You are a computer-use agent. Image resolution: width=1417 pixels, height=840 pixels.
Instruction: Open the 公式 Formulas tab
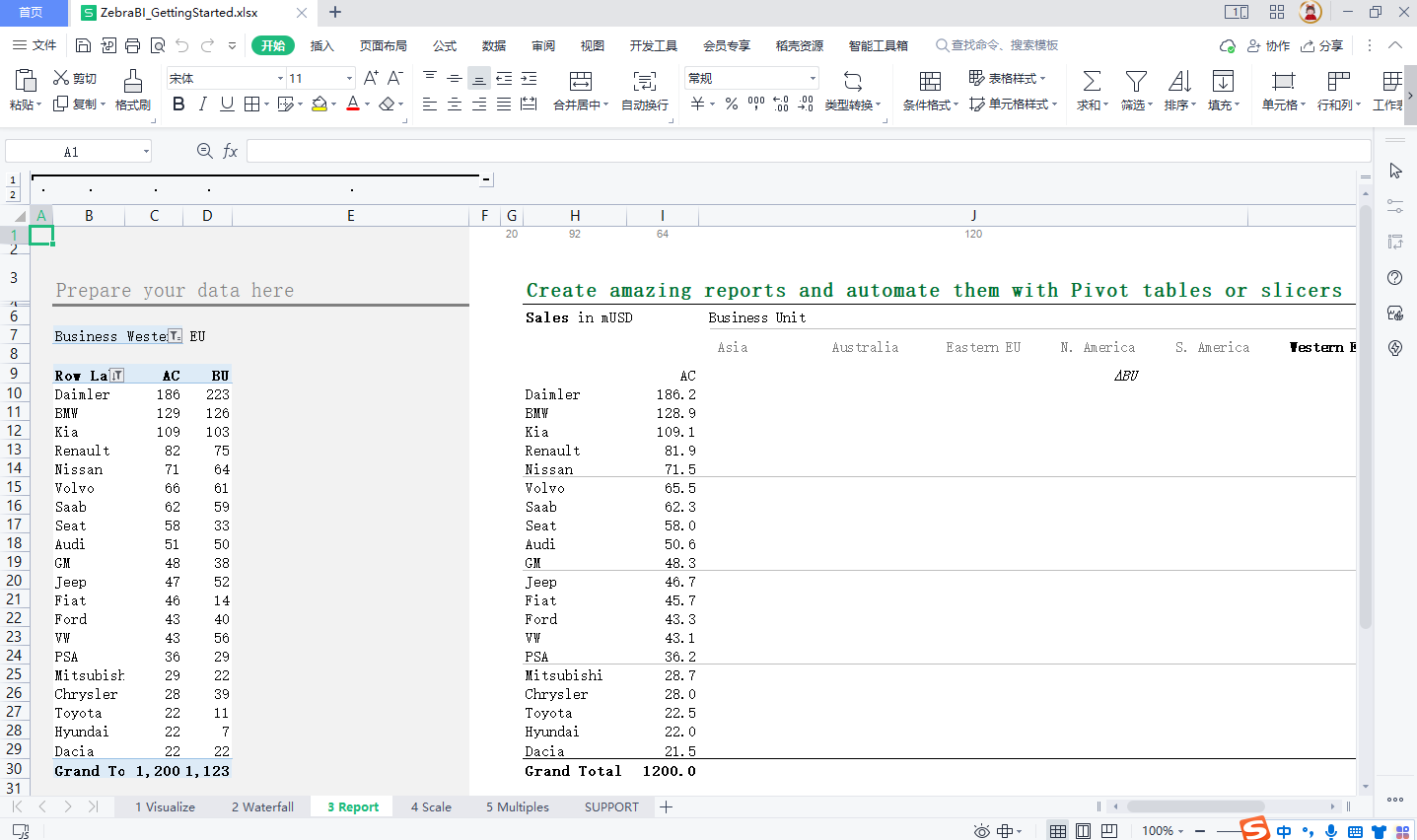(445, 45)
